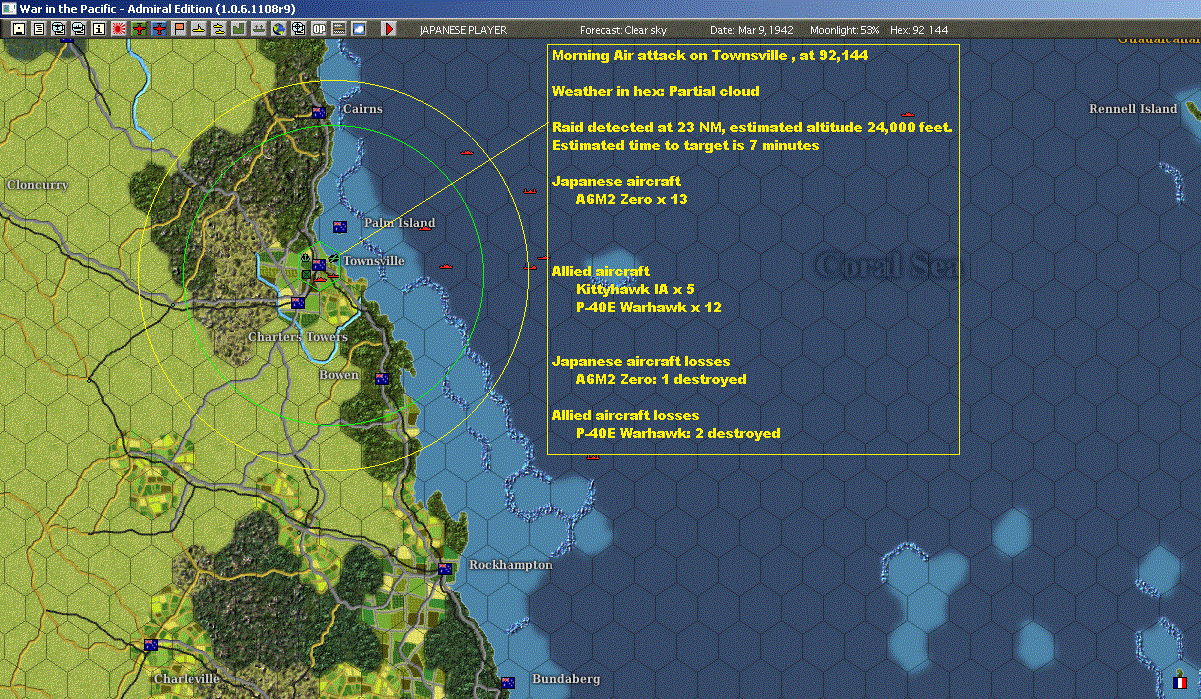Viewport: 1201px width, 699px height.
Task: Select red ship just below combat report box
Action: click(x=593, y=457)
